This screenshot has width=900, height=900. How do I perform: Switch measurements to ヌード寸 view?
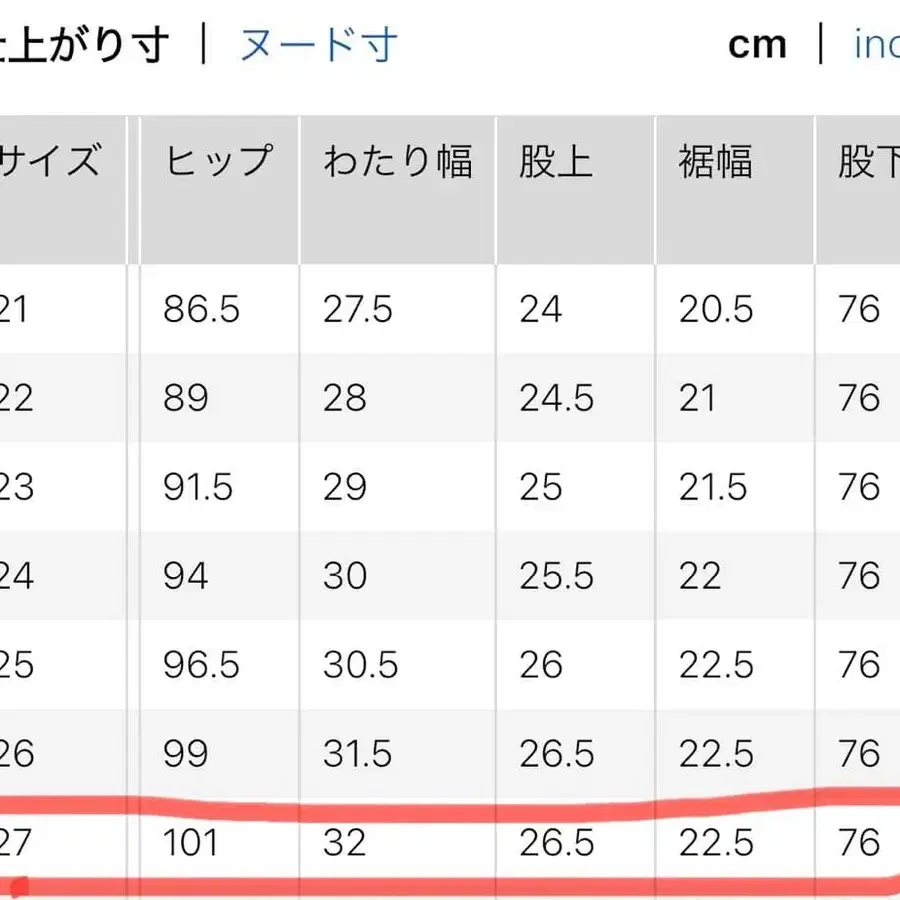pyautogui.click(x=316, y=43)
